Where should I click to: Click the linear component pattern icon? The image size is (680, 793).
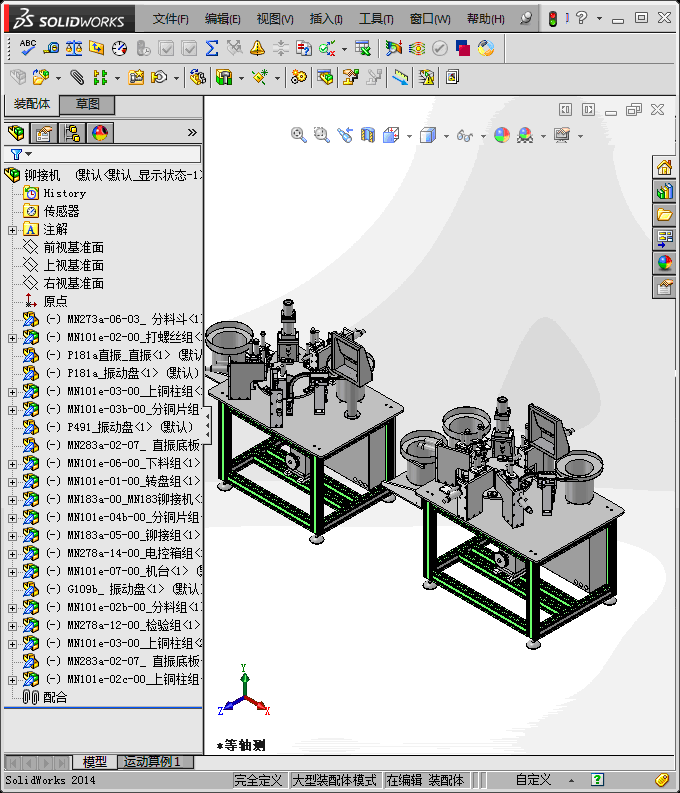(x=100, y=77)
